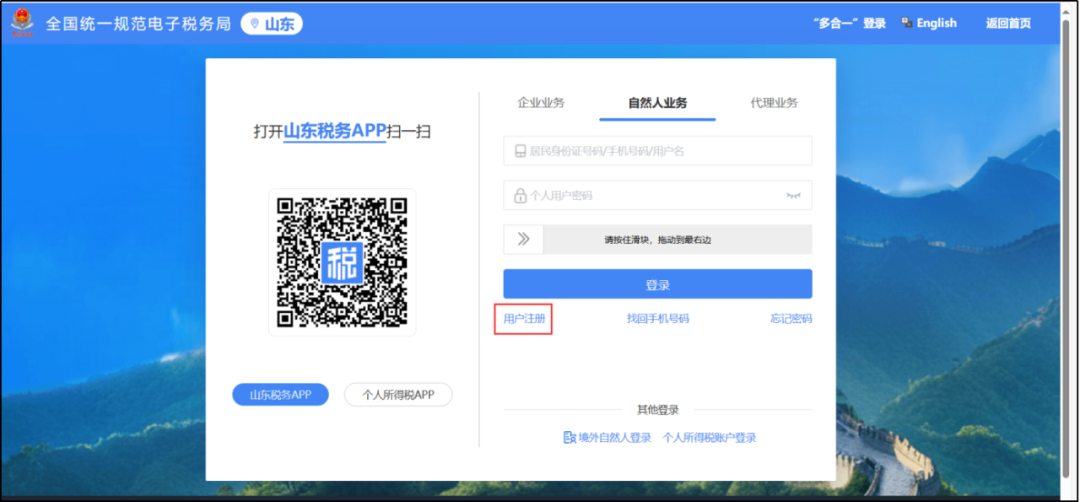The height and width of the screenshot is (502, 1080).
Task: Click the 找回手机号码 link
Action: (658, 319)
